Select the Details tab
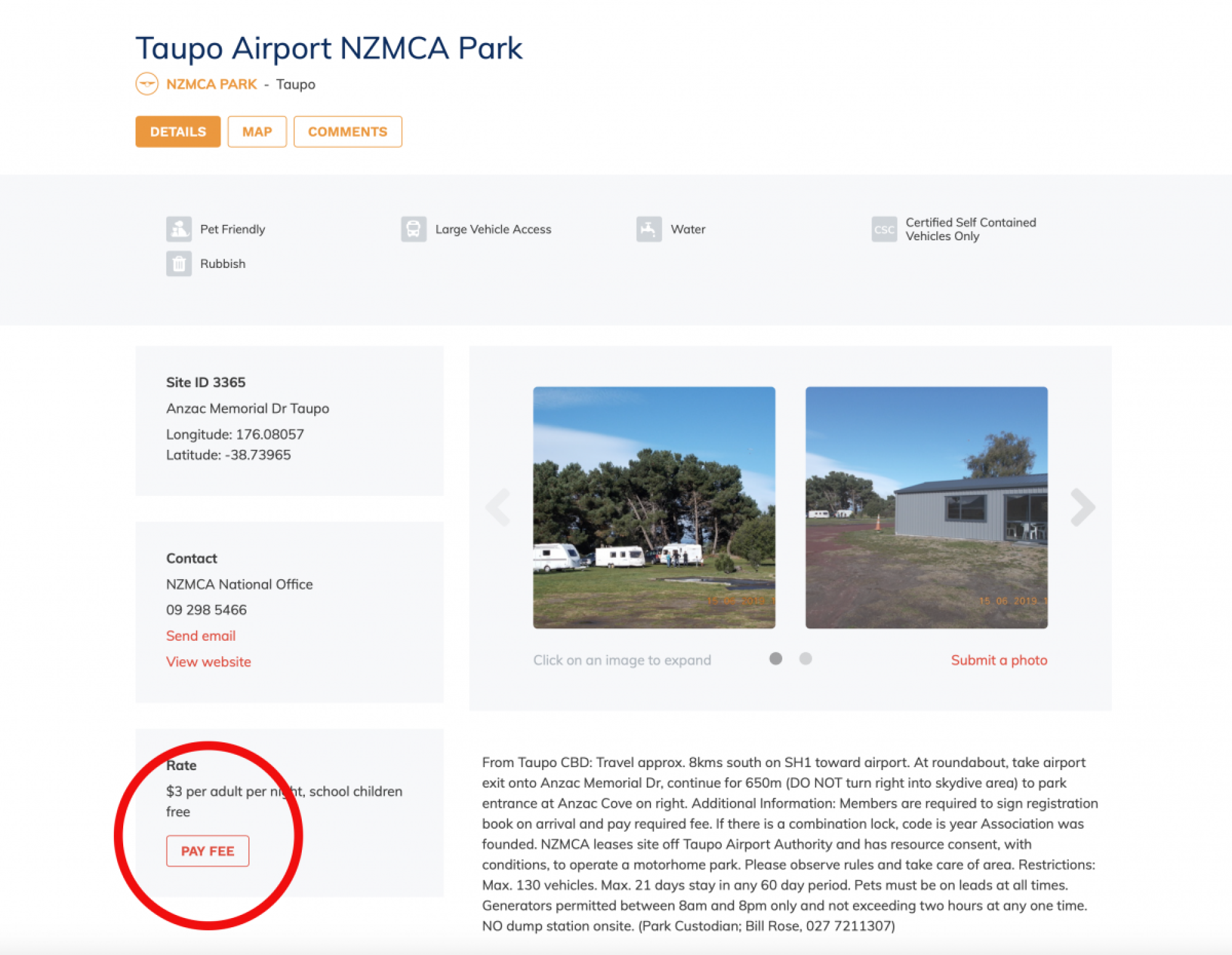The image size is (1232, 955). 177,131
